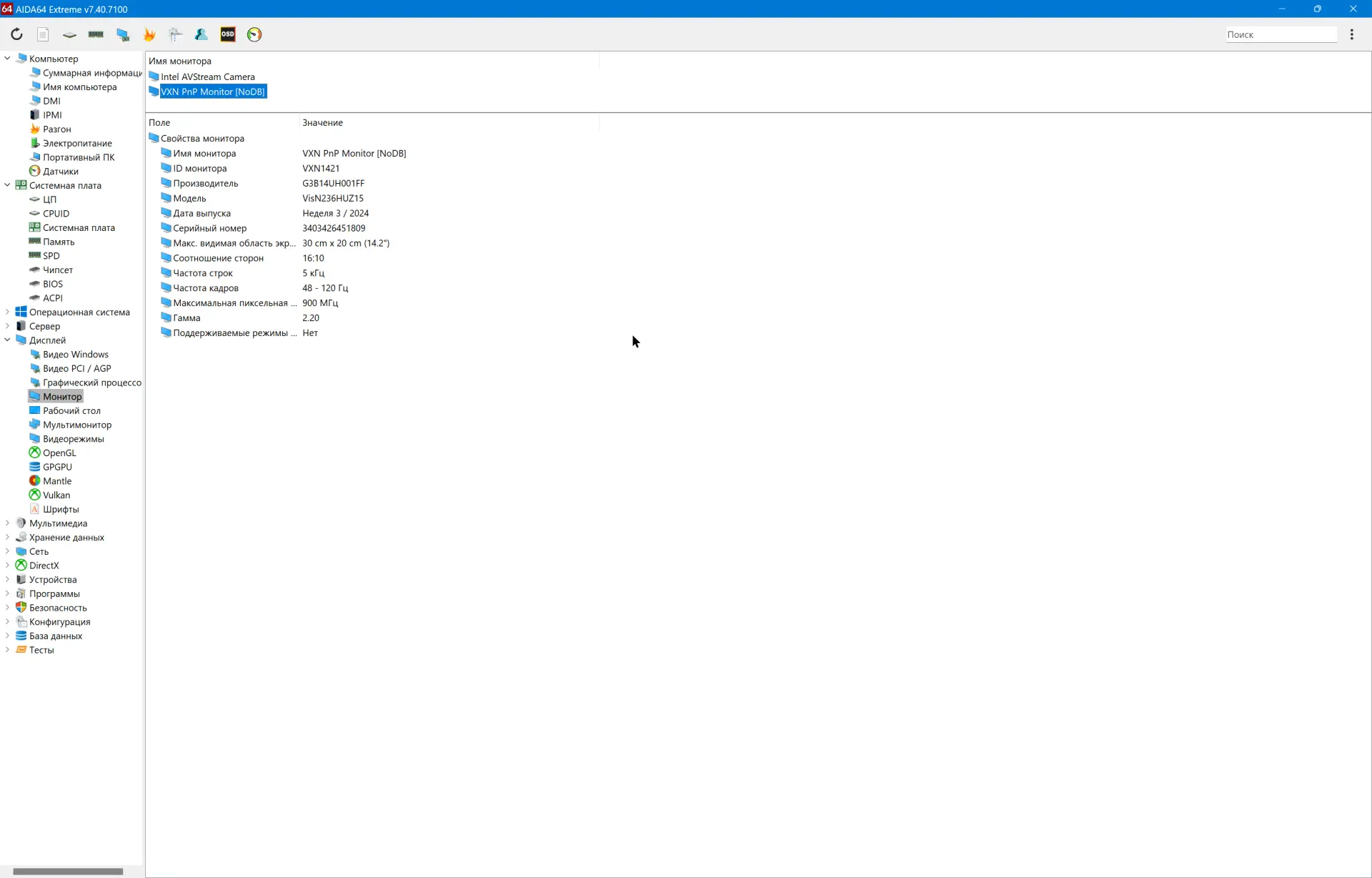Open the ЦП page in the tree
Viewport: 1372px width, 878px height.
point(49,199)
